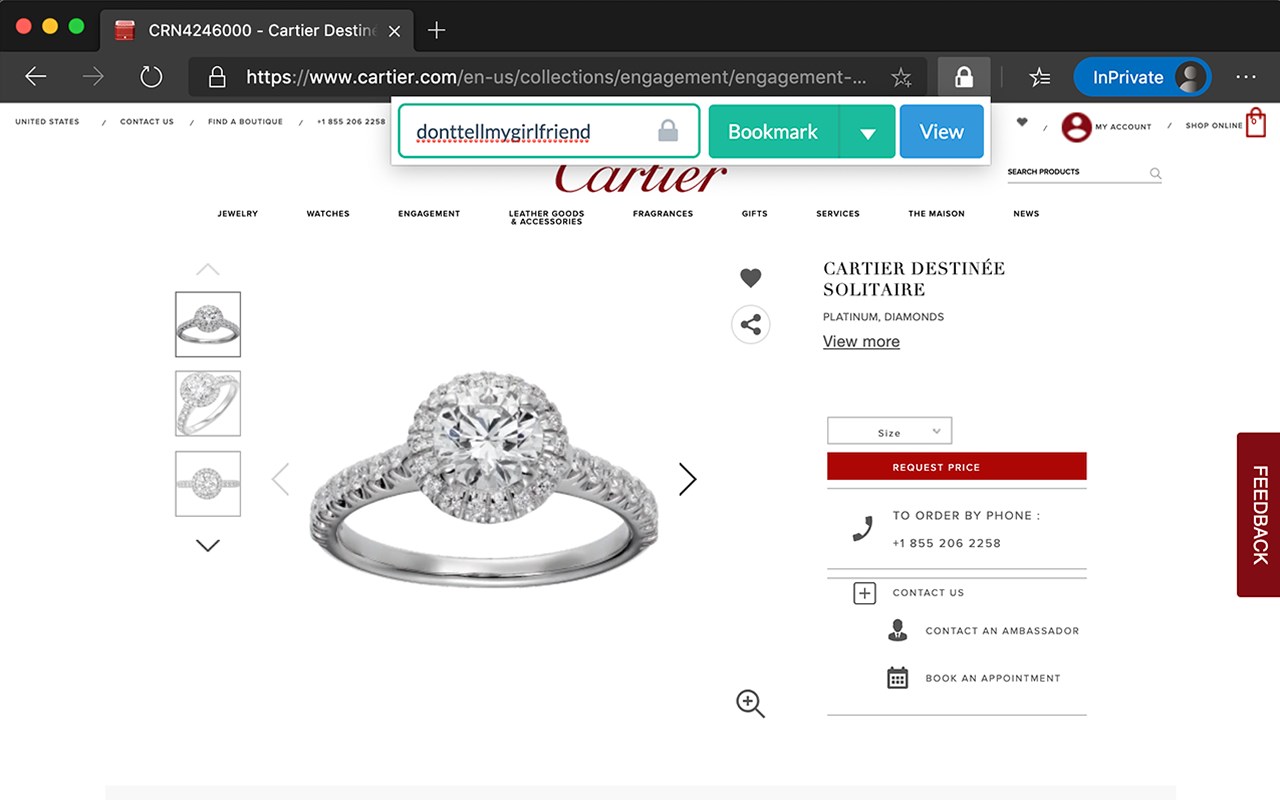Screen dimensions: 1280x800
Task: Collapse Contact Us plus expander
Action: tap(864, 593)
